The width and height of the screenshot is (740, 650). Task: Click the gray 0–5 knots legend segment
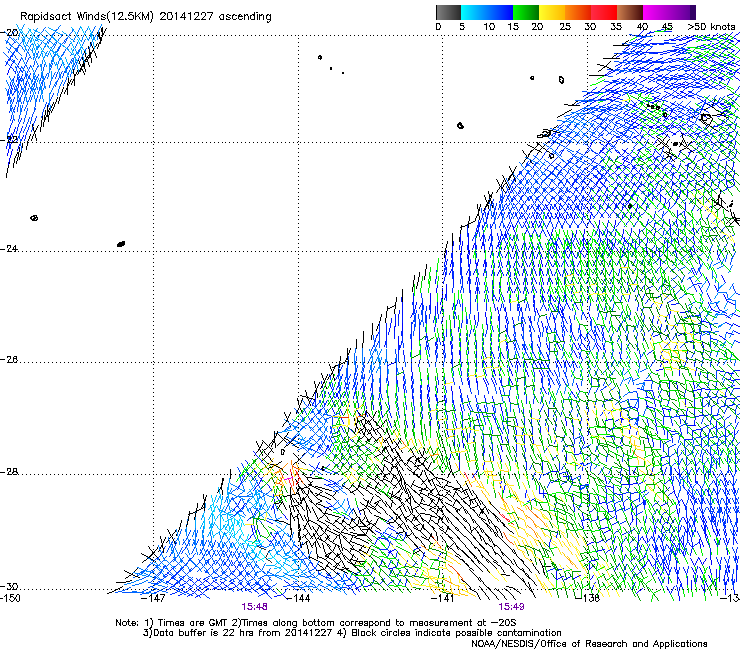(x=448, y=12)
